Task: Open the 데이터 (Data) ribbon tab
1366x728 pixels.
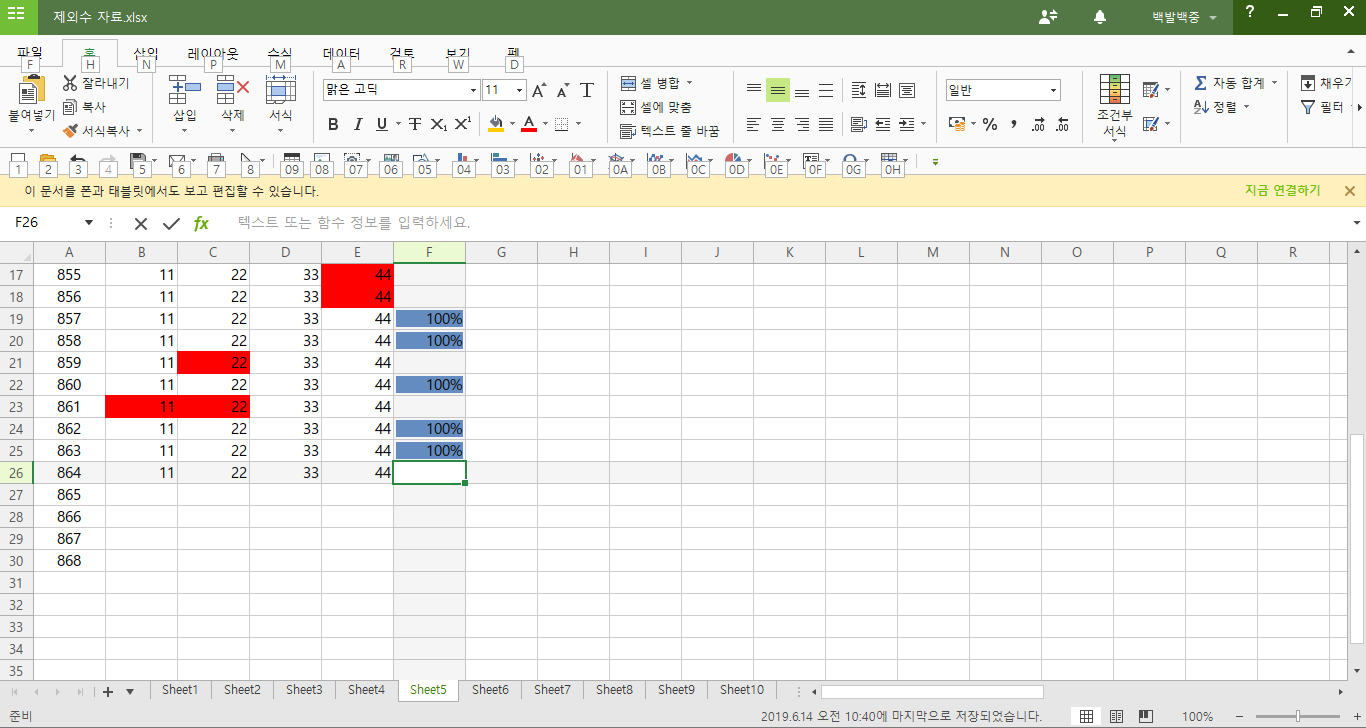Action: click(341, 54)
